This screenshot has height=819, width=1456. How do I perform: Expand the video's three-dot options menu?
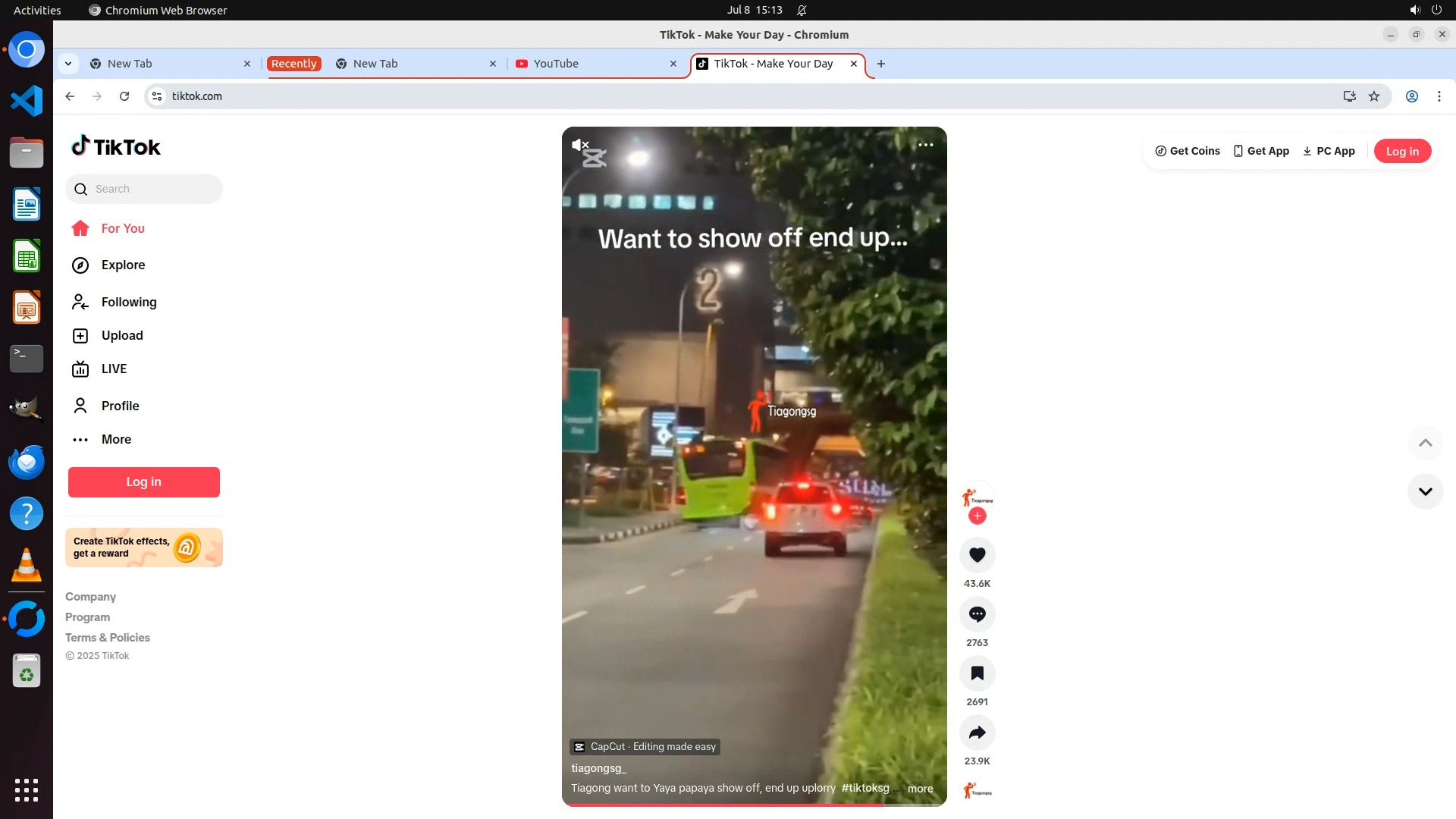pyautogui.click(x=925, y=145)
